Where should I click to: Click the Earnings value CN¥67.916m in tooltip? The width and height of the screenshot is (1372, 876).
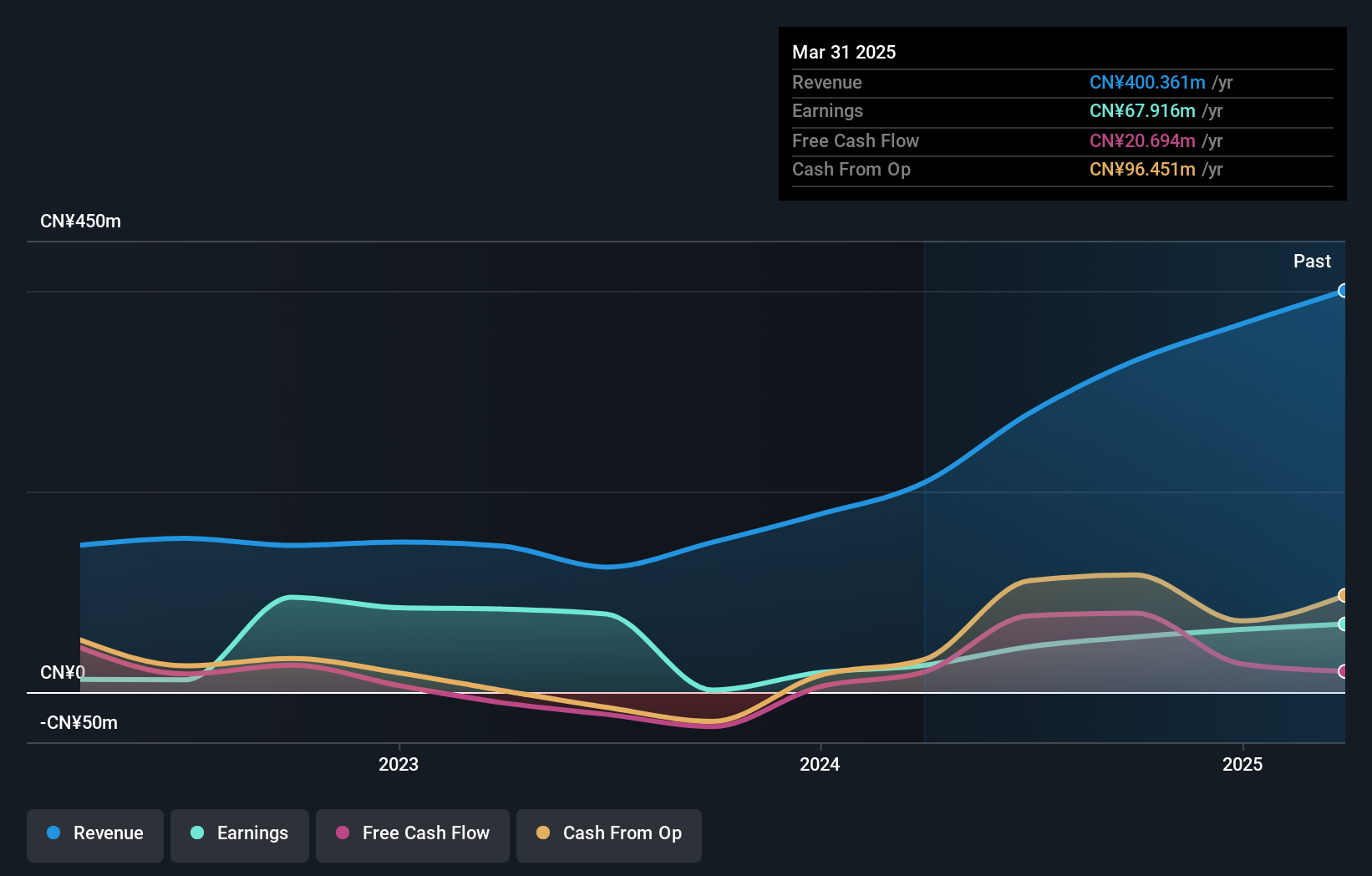click(x=1142, y=110)
